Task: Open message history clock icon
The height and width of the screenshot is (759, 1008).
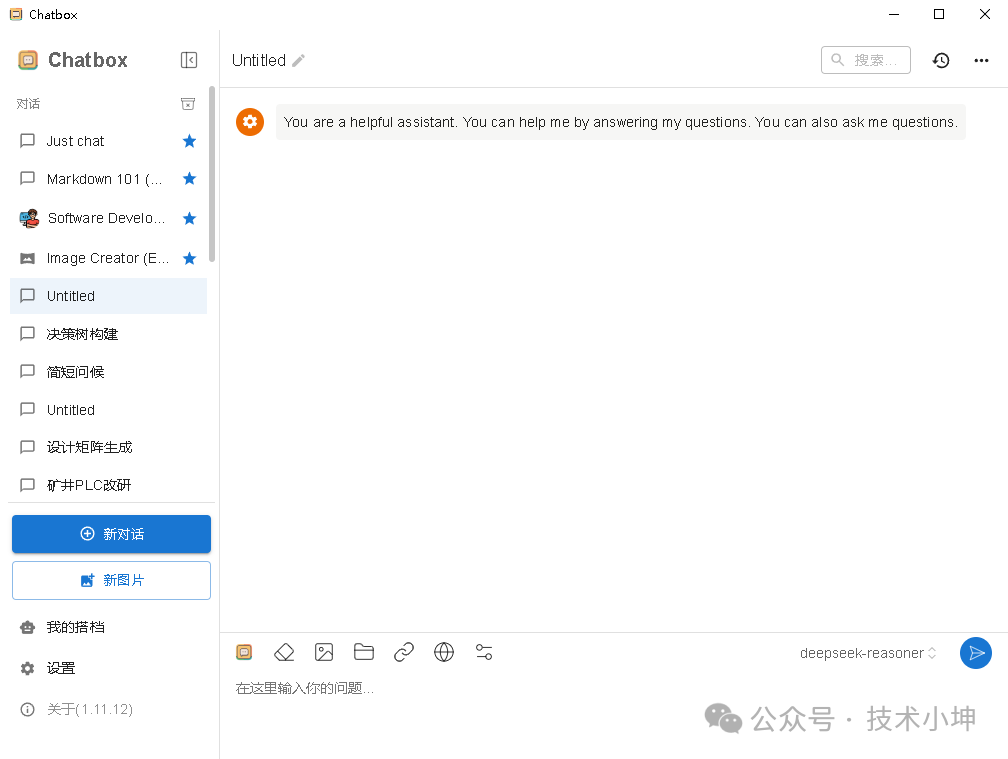Action: point(941,60)
